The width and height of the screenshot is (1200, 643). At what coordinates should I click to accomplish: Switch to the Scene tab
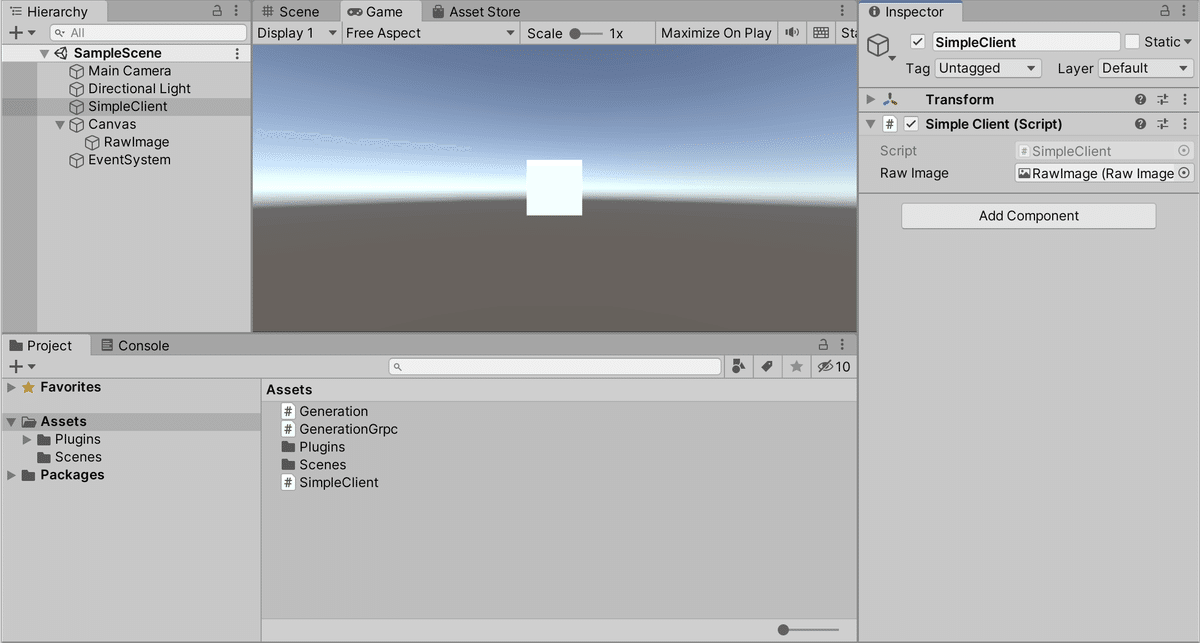point(295,11)
